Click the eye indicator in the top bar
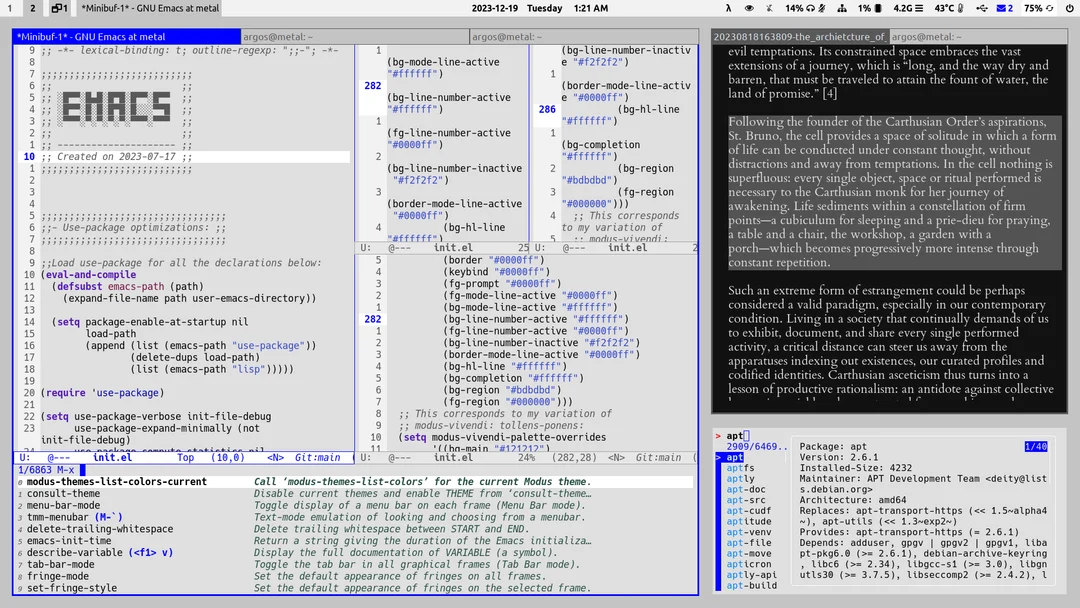Screen dimensions: 1080x608 (x=749, y=8)
